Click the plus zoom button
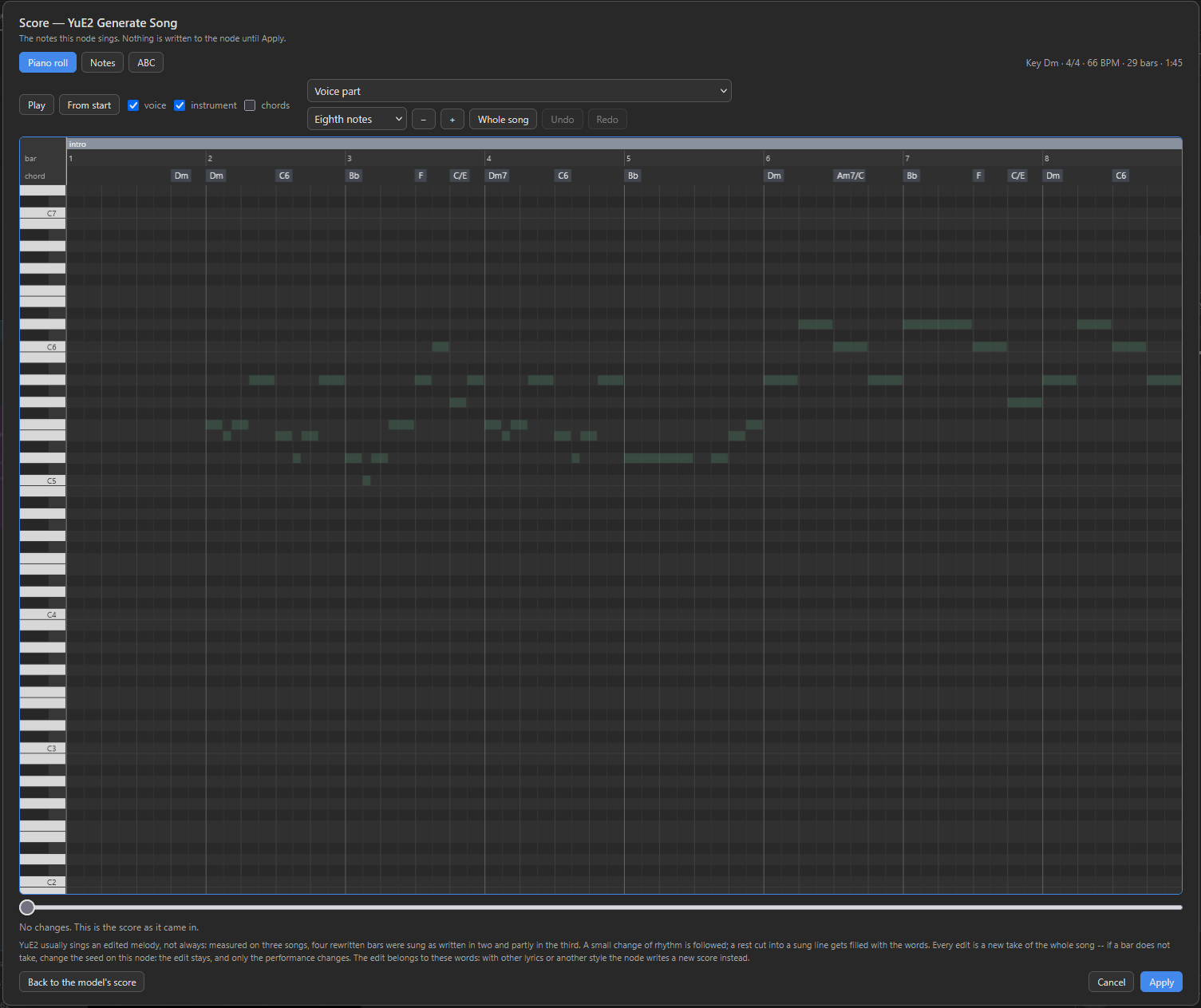This screenshot has height=1008, width=1201. tap(452, 120)
